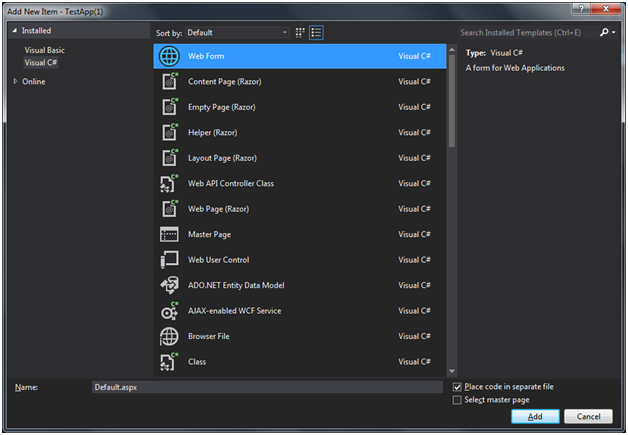Collapse the Installed tree node
Screen dimensions: 628x435
[14, 31]
